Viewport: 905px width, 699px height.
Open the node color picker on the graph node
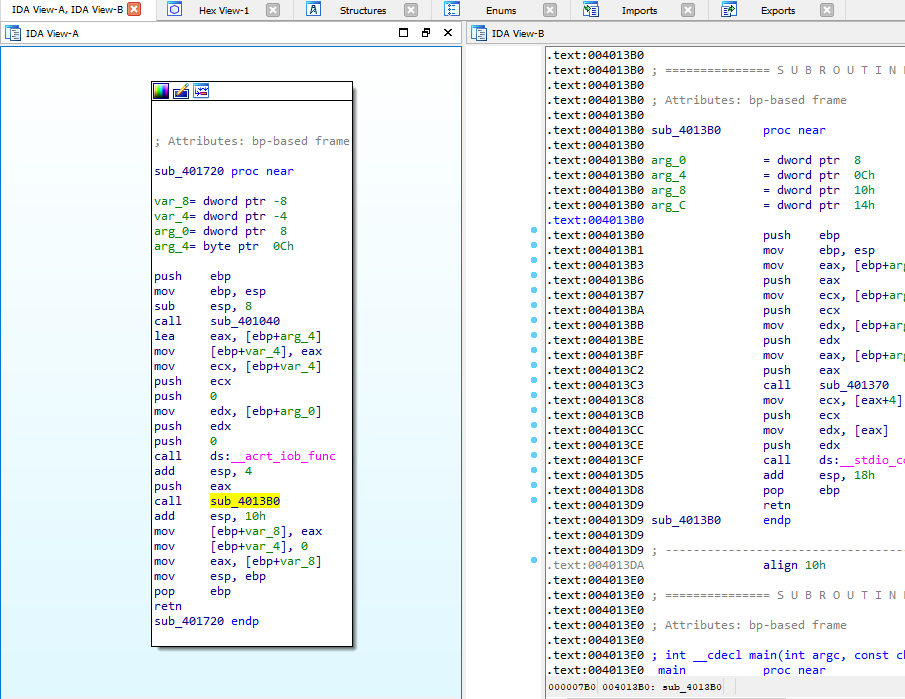pyautogui.click(x=161, y=90)
